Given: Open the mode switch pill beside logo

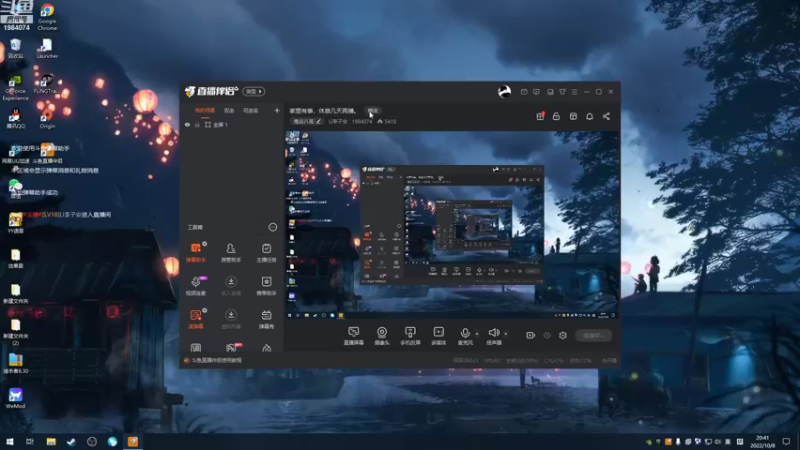Looking at the screenshot, I should tap(254, 91).
